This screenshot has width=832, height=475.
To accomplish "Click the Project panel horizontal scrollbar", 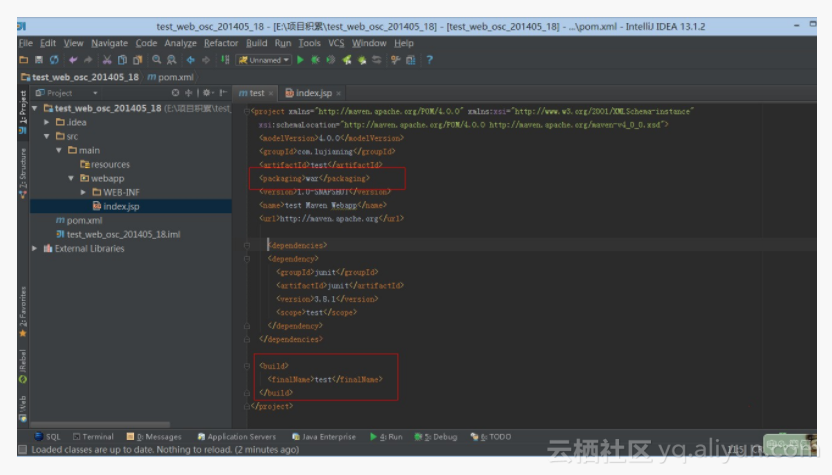I will pyautogui.click(x=100, y=425).
